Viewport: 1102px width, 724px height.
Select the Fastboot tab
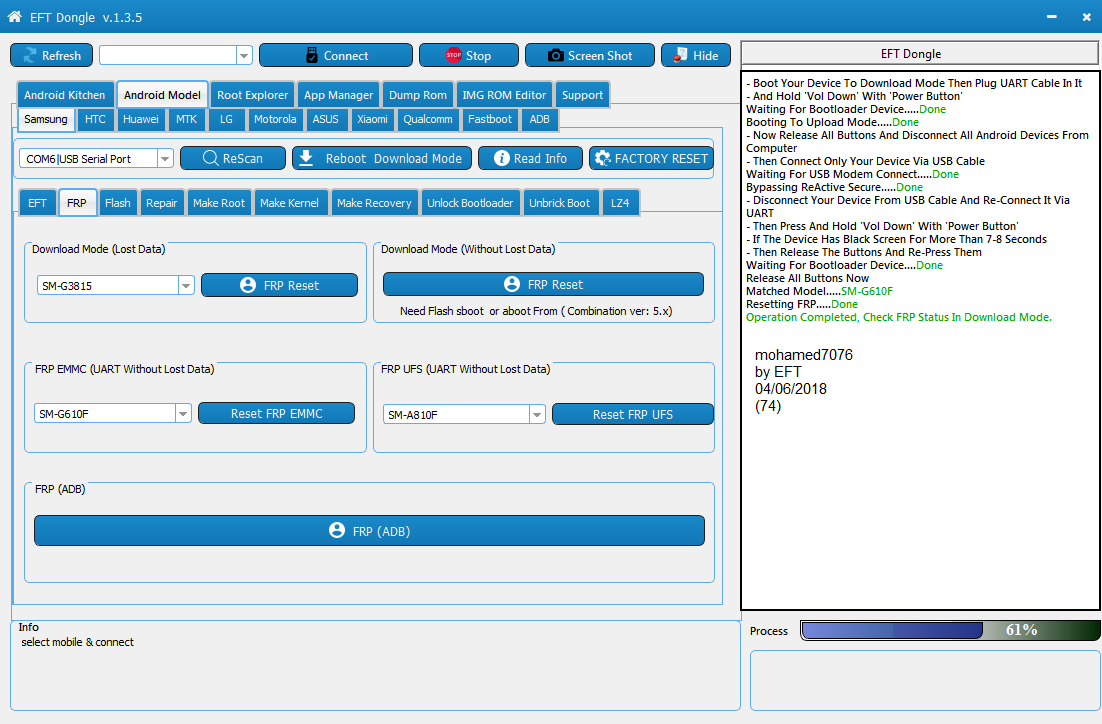coord(490,119)
